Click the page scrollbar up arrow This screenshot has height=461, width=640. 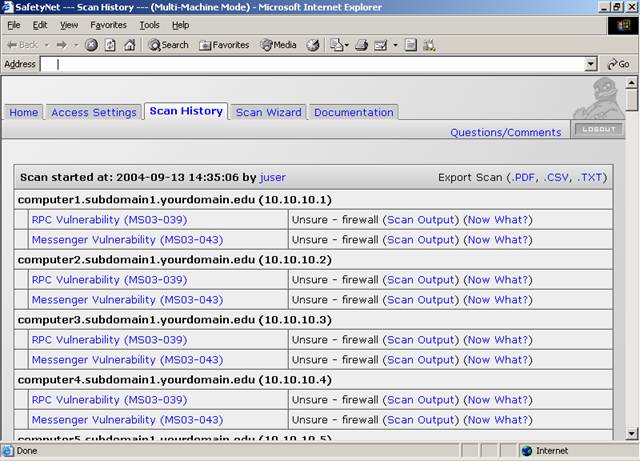(x=631, y=83)
